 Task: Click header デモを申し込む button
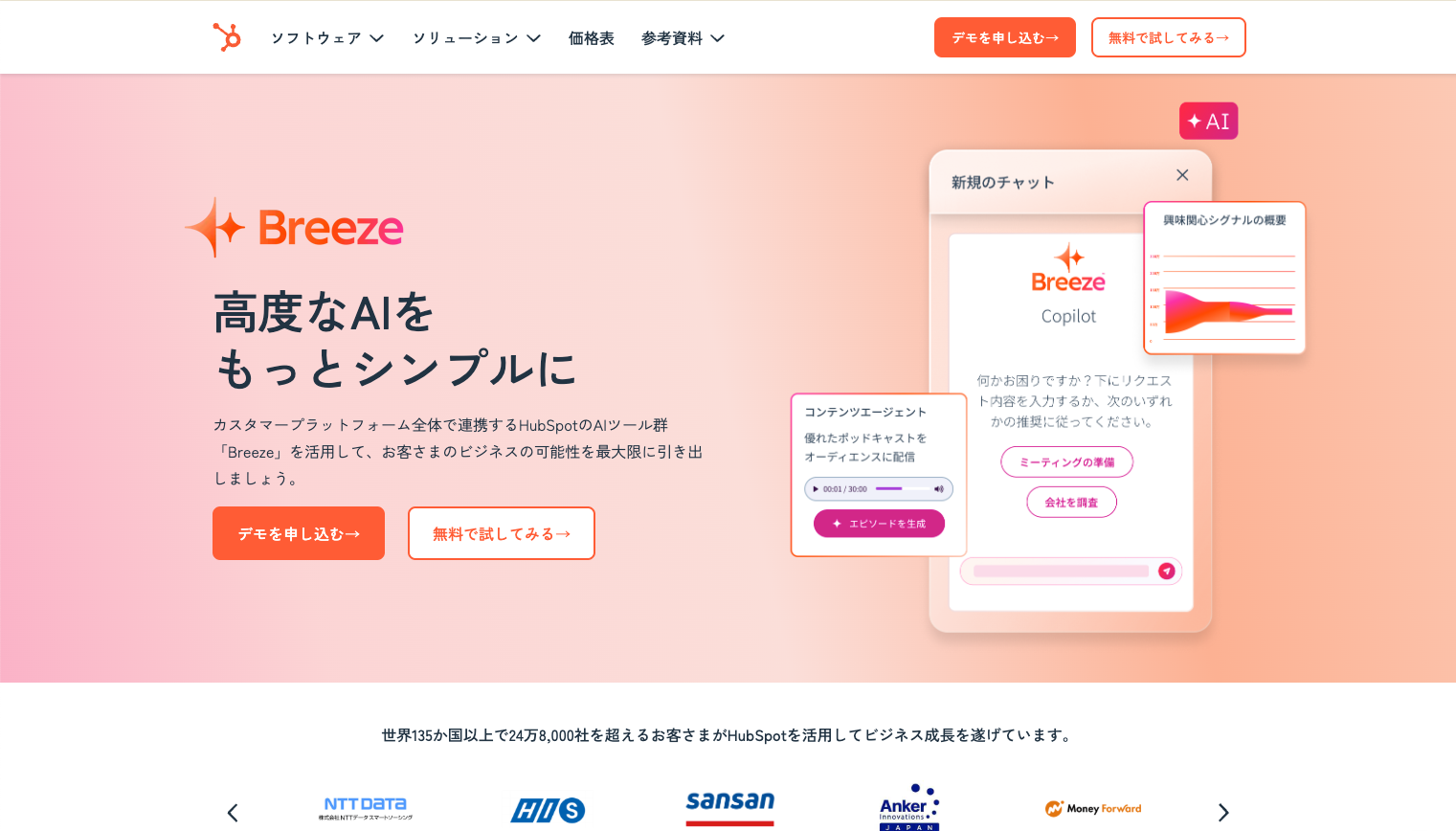click(x=1005, y=37)
